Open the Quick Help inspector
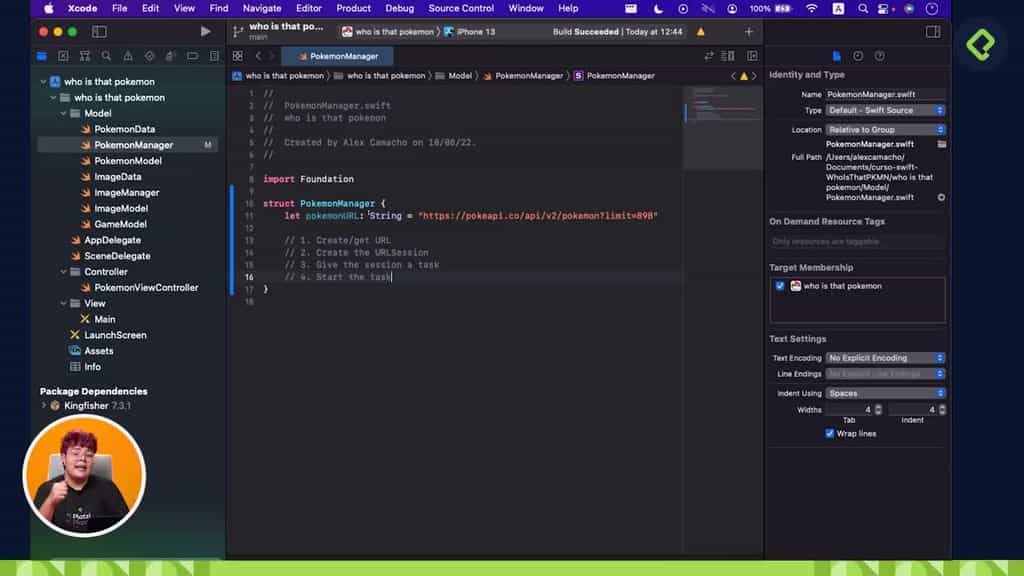The height and width of the screenshot is (576, 1024). click(x=879, y=56)
